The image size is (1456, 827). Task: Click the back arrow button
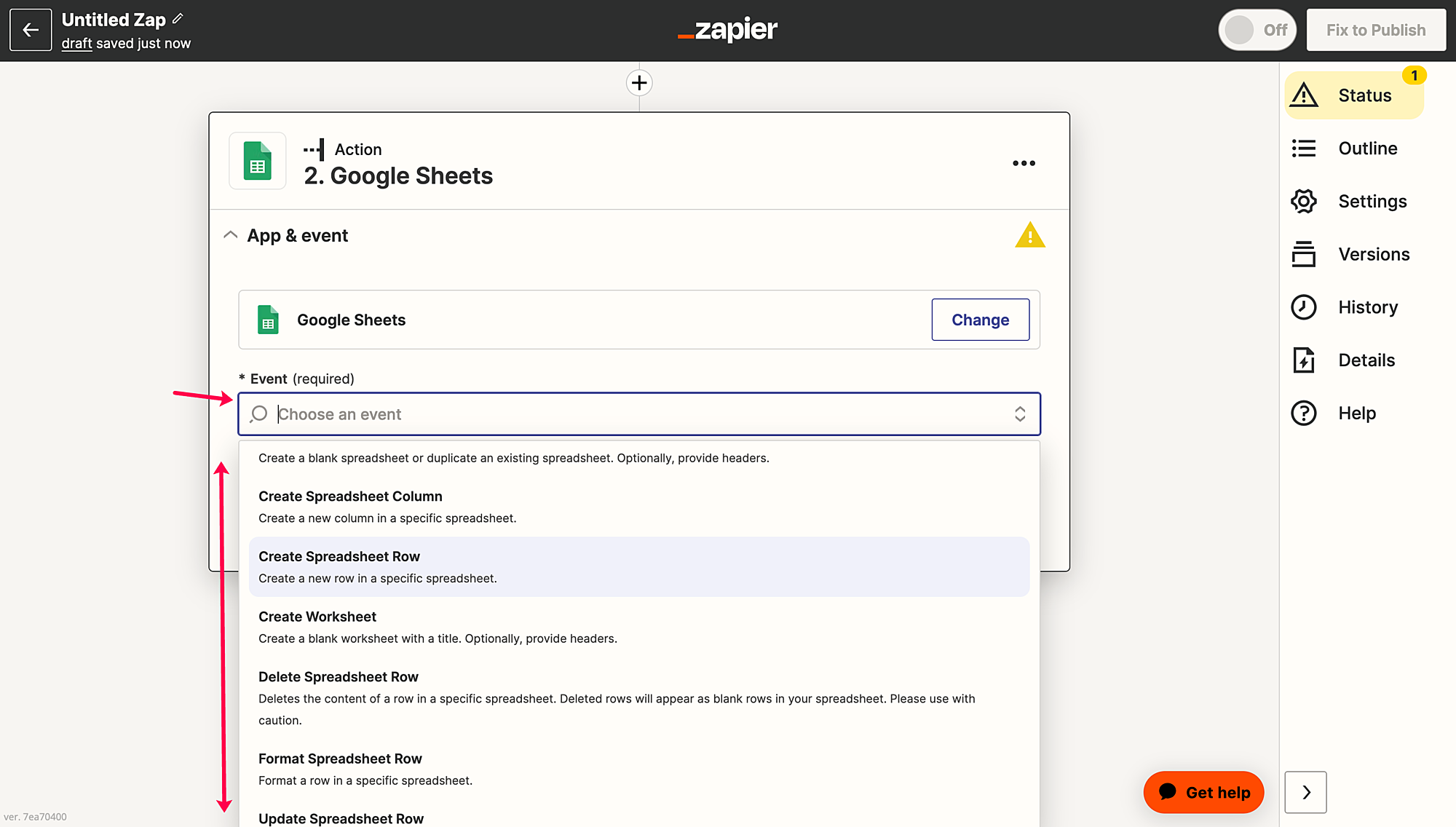coord(31,30)
